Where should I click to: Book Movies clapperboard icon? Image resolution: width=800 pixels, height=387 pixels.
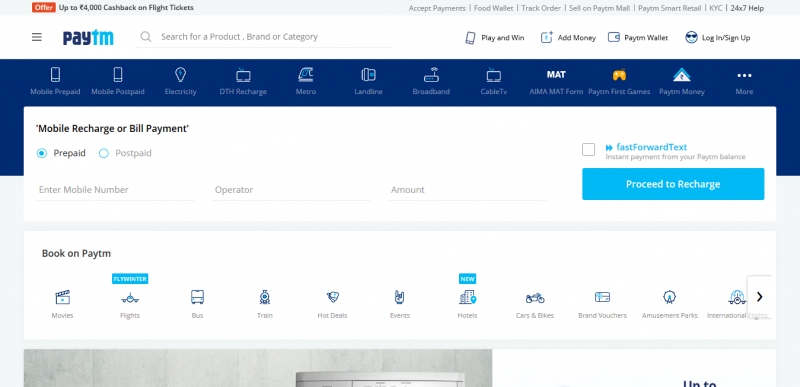pyautogui.click(x=62, y=297)
